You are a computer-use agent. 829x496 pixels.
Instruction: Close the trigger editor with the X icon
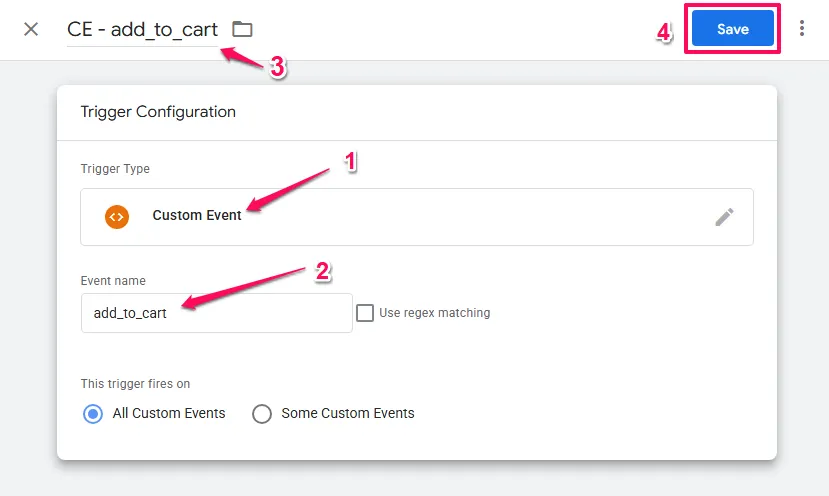(31, 29)
